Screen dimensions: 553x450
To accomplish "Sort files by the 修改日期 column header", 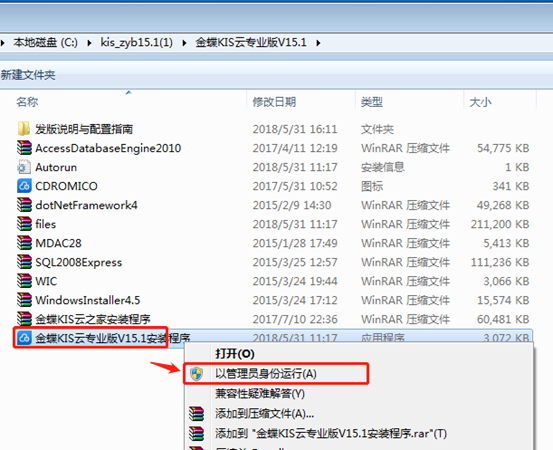I will [x=274, y=102].
